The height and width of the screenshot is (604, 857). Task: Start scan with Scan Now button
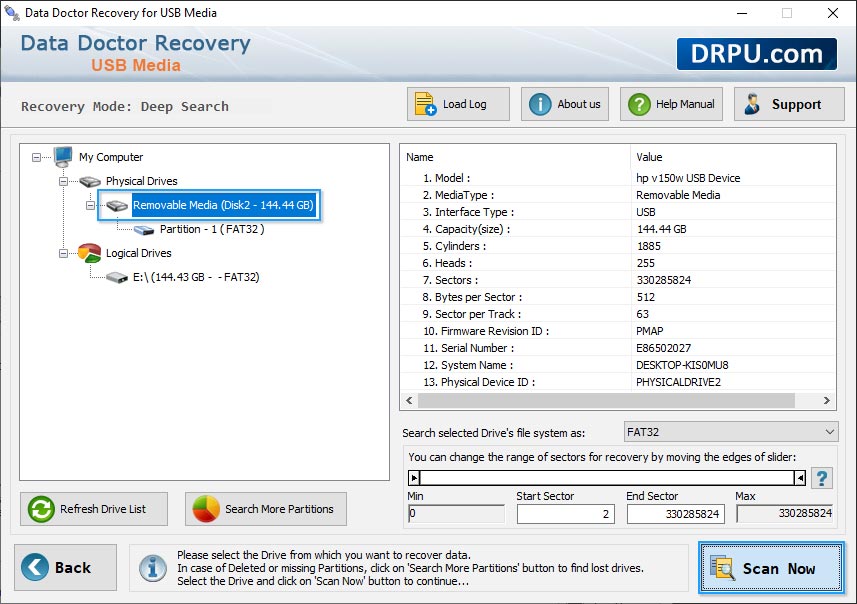tap(771, 567)
